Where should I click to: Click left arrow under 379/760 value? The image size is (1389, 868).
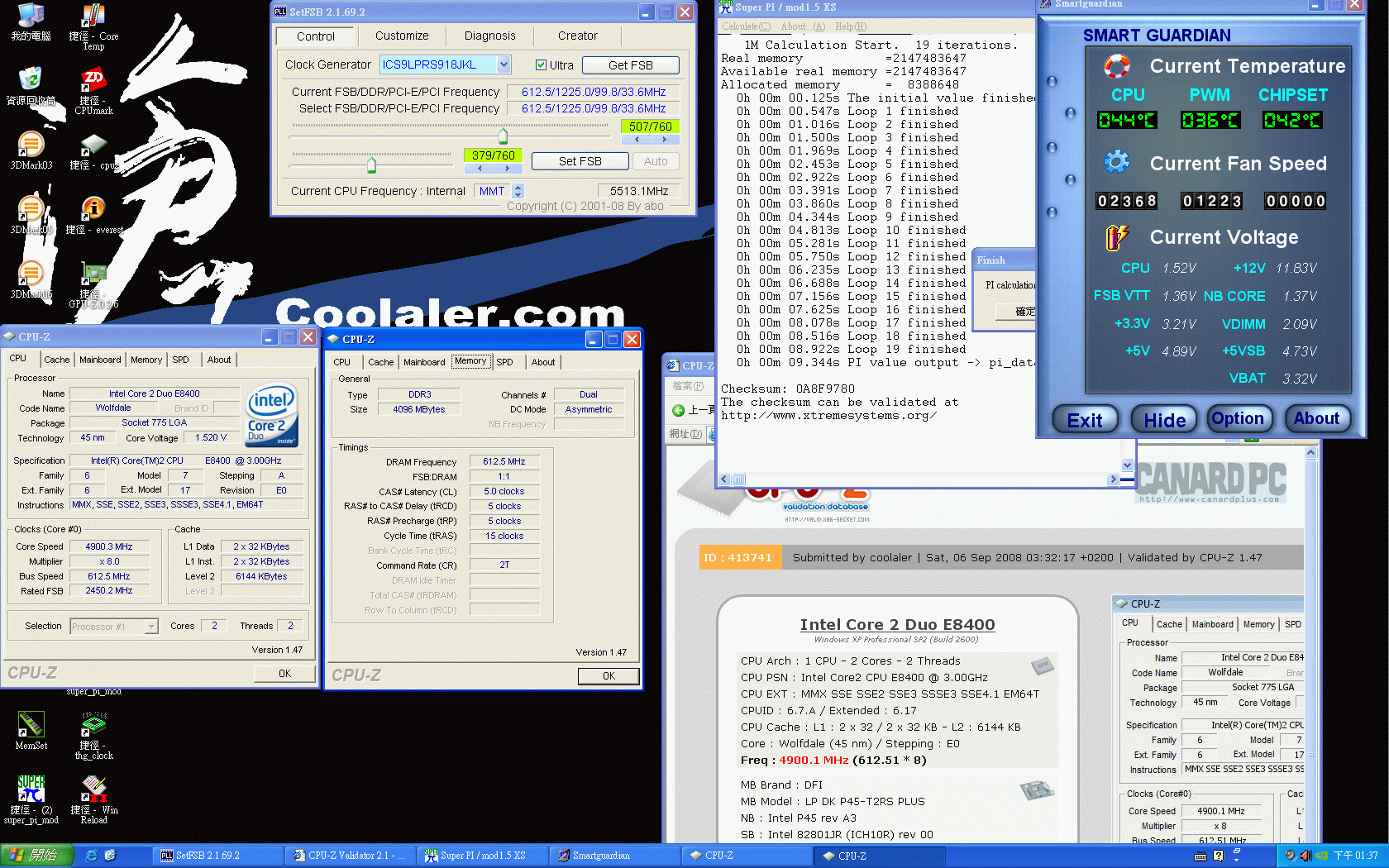(x=480, y=169)
